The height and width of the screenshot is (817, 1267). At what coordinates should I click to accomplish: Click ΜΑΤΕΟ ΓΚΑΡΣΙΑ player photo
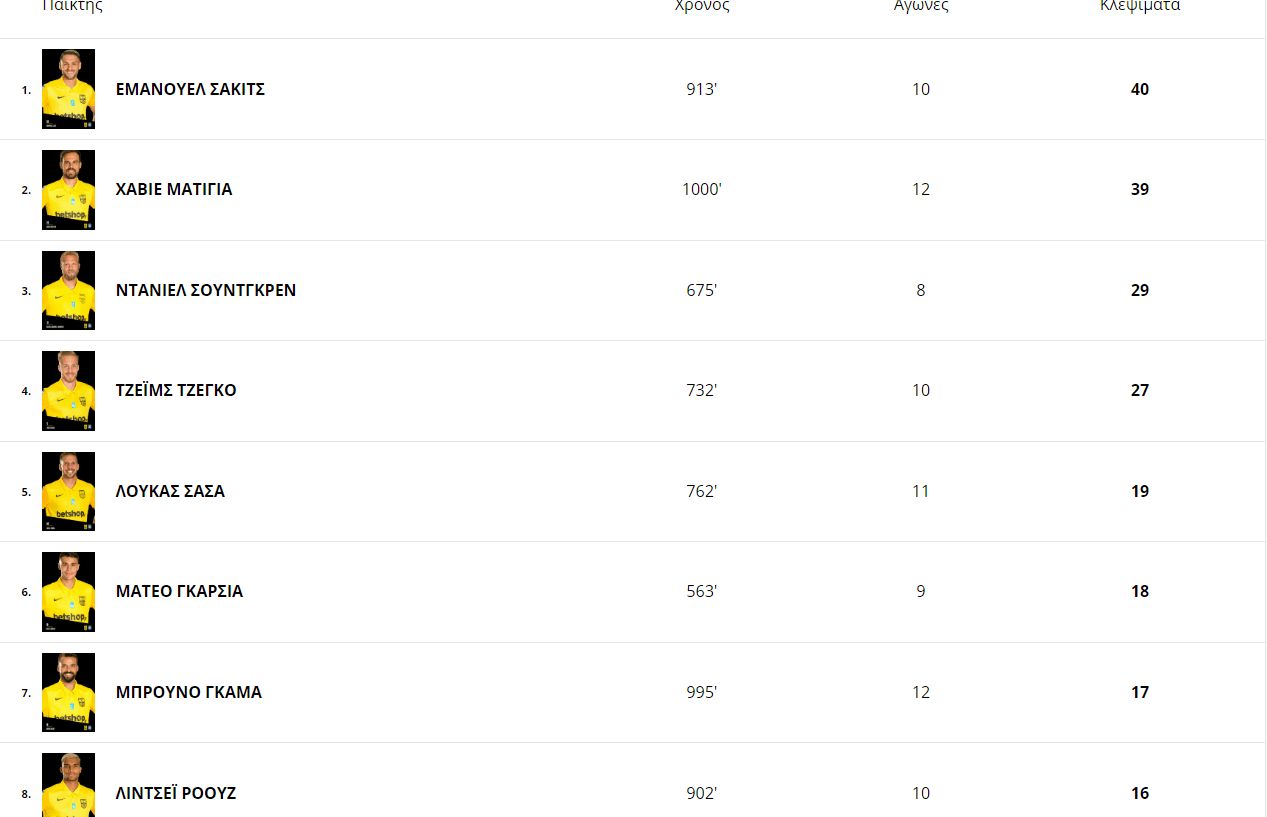click(x=68, y=592)
